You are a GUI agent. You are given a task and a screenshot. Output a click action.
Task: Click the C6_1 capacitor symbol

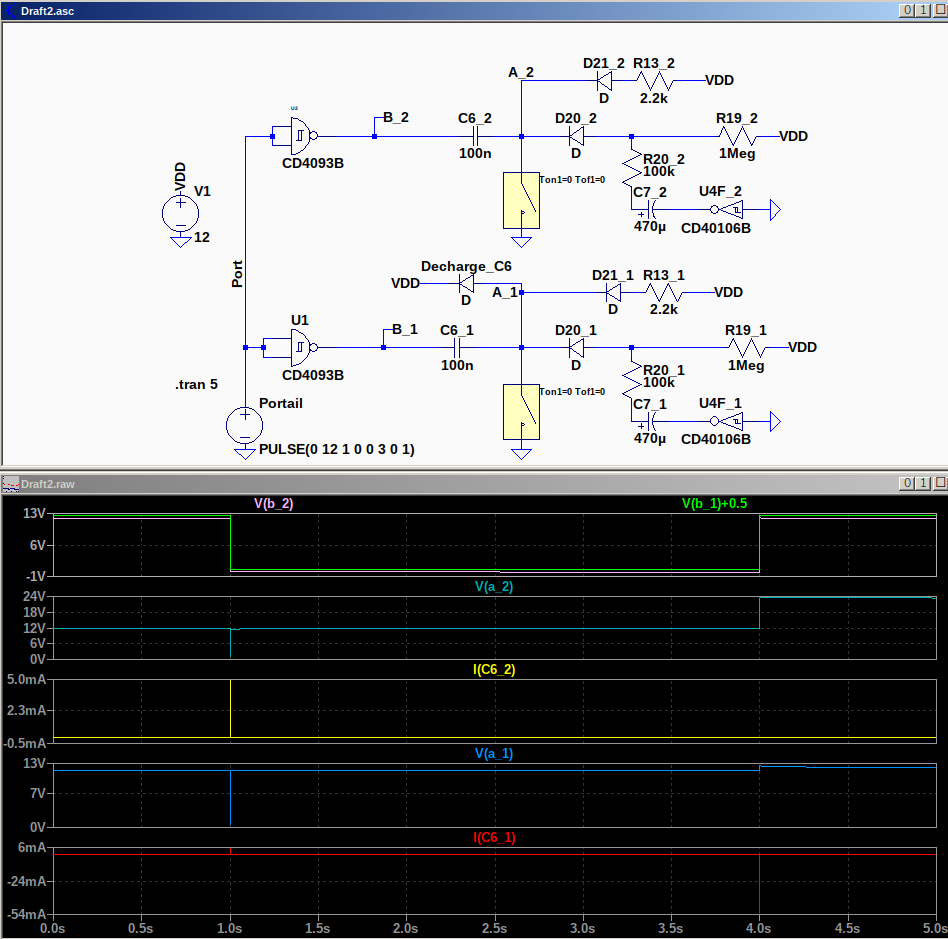pyautogui.click(x=457, y=348)
